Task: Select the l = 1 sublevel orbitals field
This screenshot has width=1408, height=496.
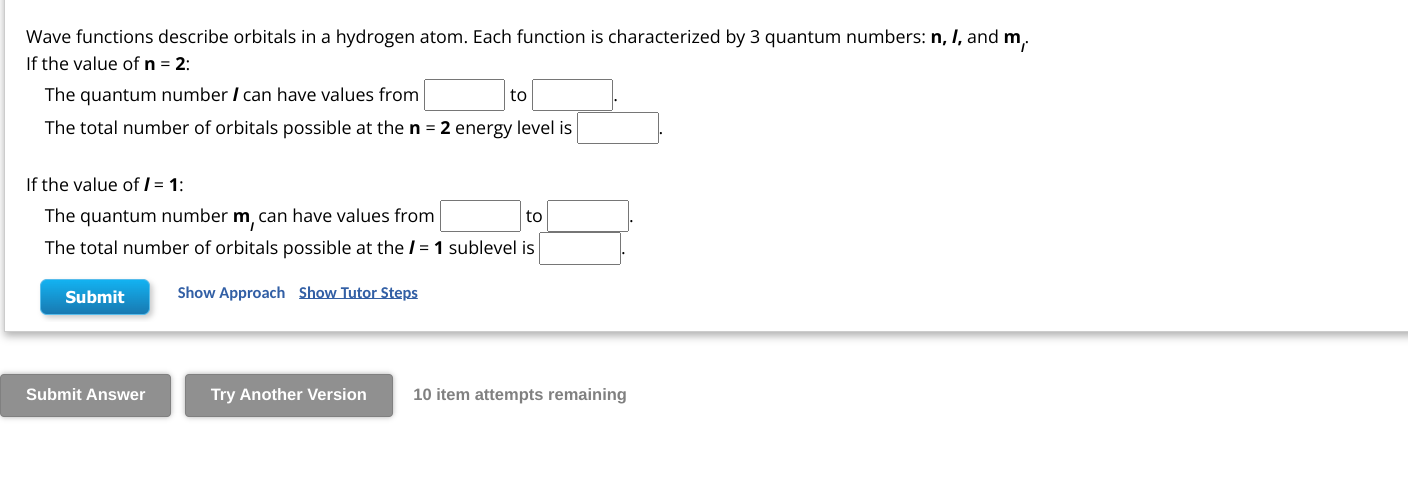Action: (580, 248)
